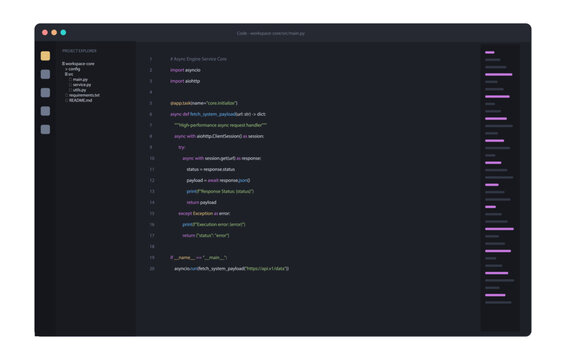566x360 pixels.
Task: Click the aiohttp.ClientSession line
Action: tap(219, 136)
